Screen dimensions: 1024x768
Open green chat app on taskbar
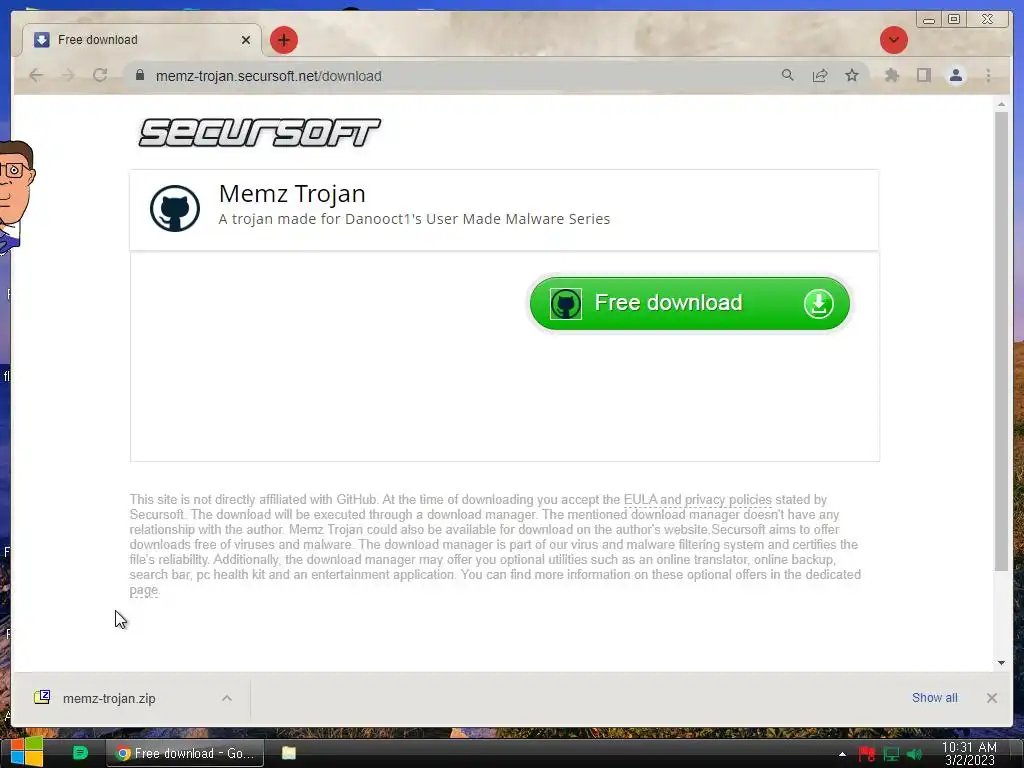80,753
